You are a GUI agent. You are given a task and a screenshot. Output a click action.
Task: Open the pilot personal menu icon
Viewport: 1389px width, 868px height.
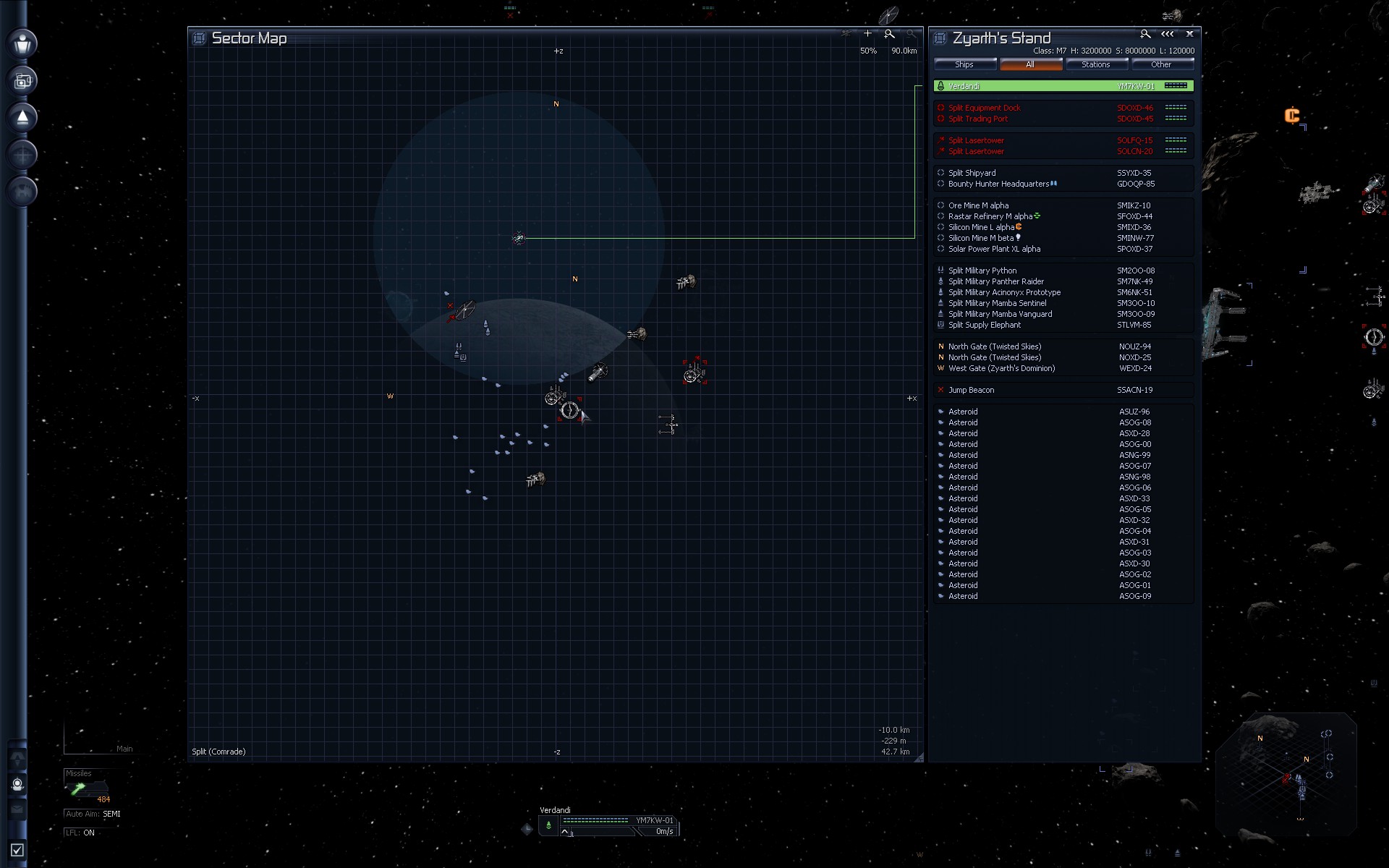click(x=22, y=43)
